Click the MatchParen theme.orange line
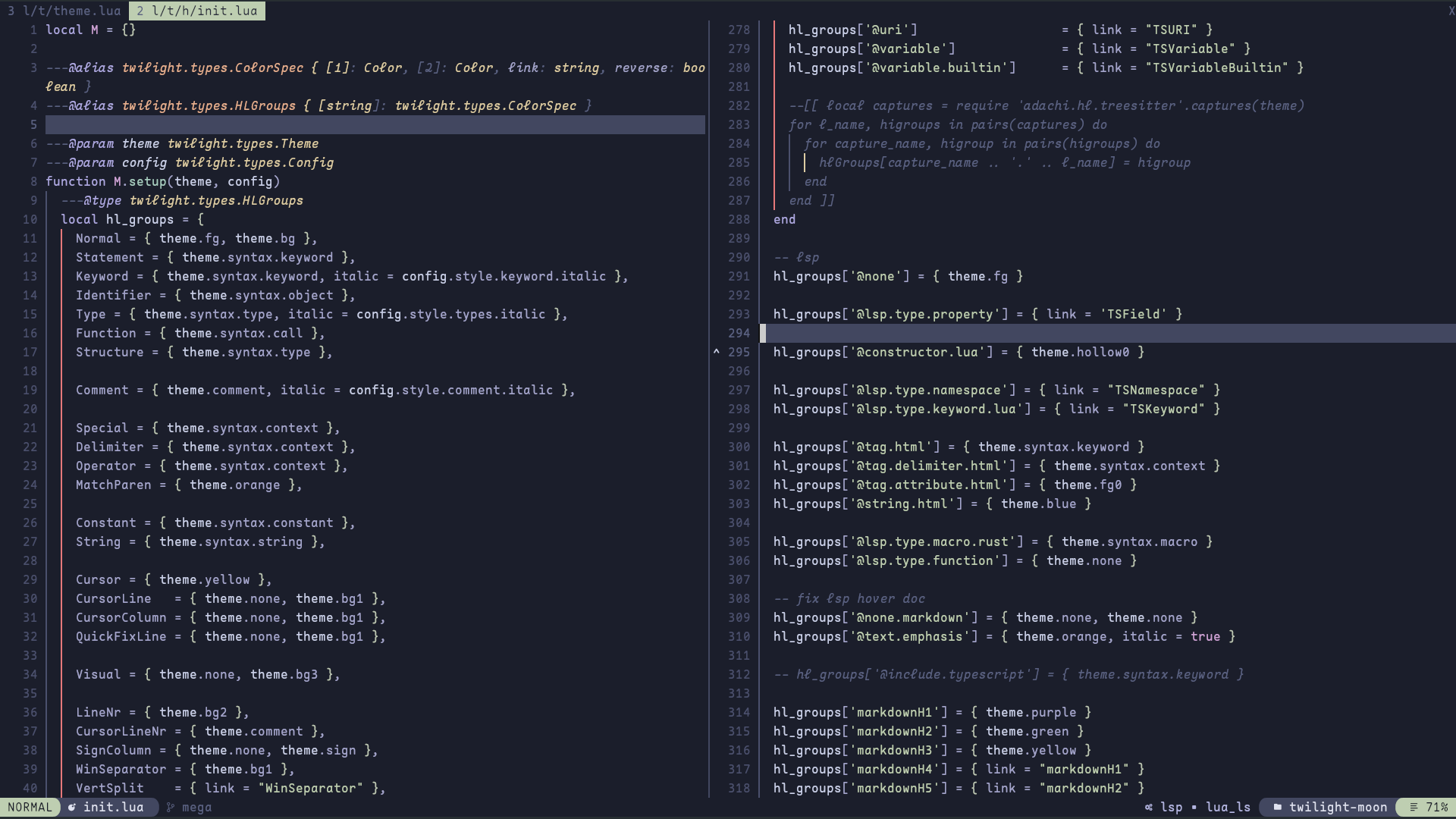 click(189, 485)
